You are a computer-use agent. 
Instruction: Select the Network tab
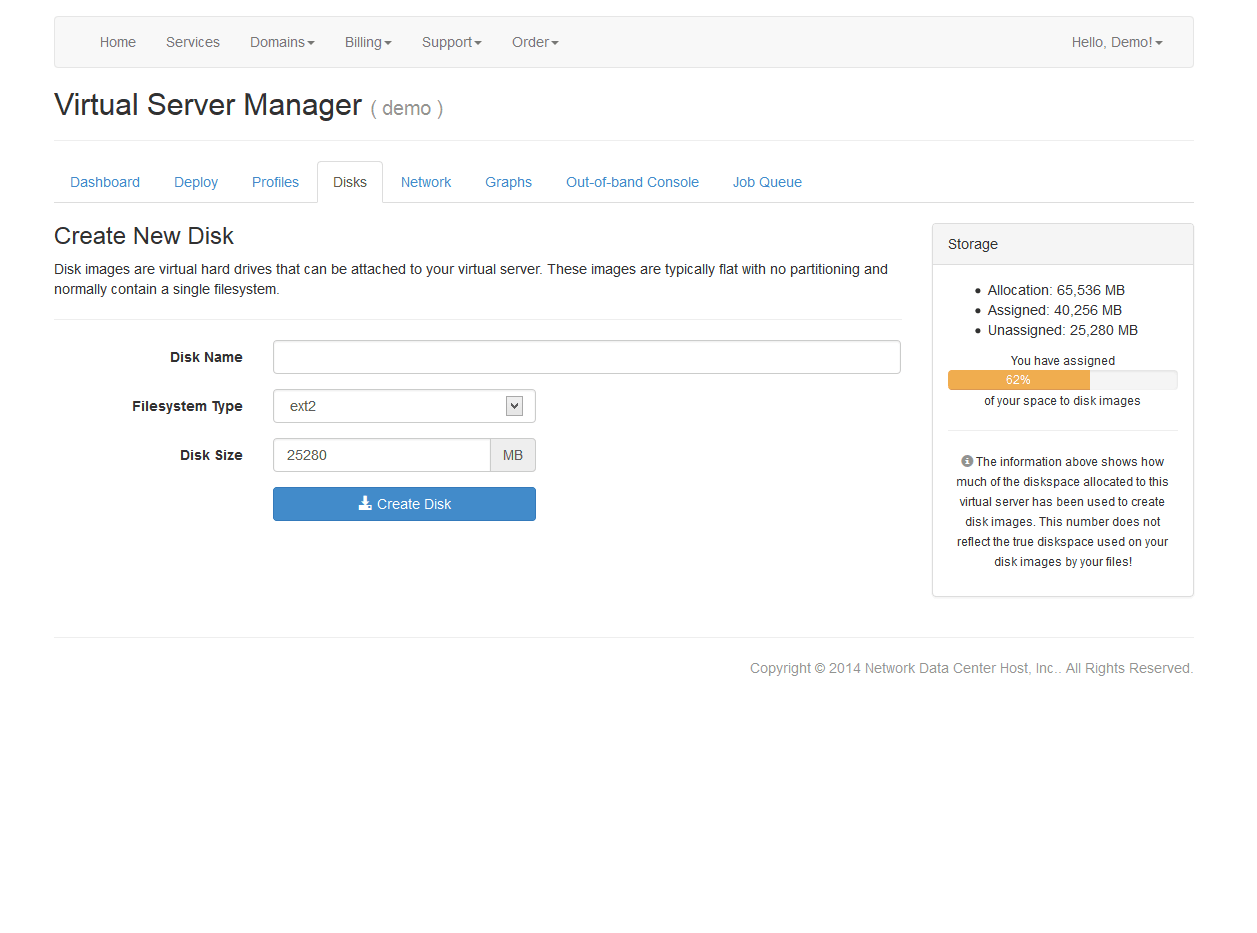coord(426,182)
